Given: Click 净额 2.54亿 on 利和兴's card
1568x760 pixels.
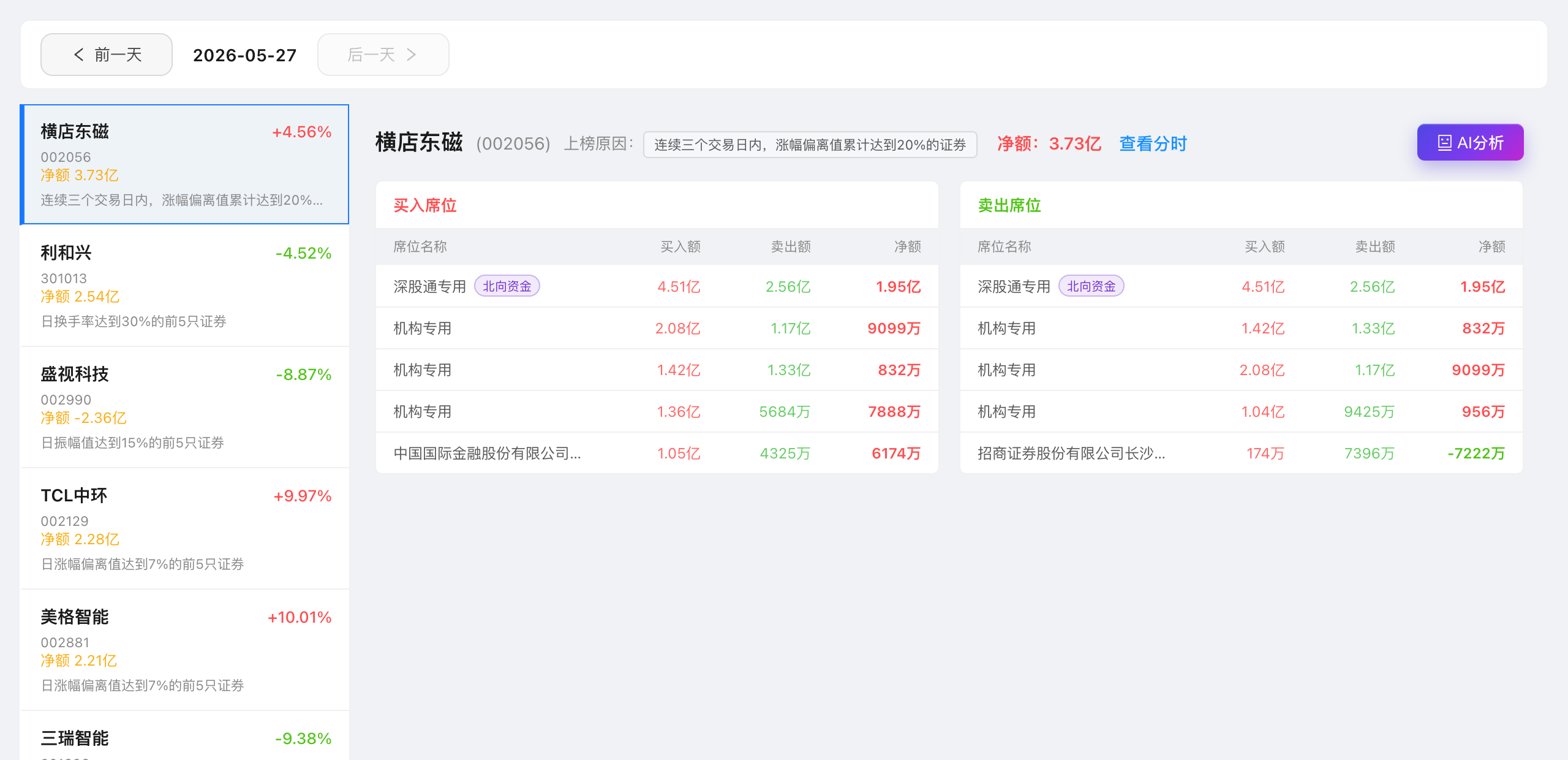Looking at the screenshot, I should coord(80,297).
